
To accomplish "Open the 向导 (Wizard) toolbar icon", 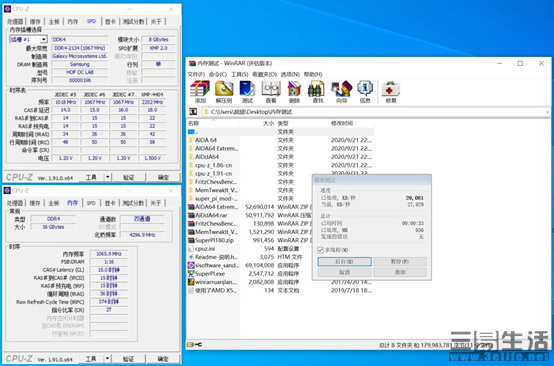I will [x=341, y=88].
